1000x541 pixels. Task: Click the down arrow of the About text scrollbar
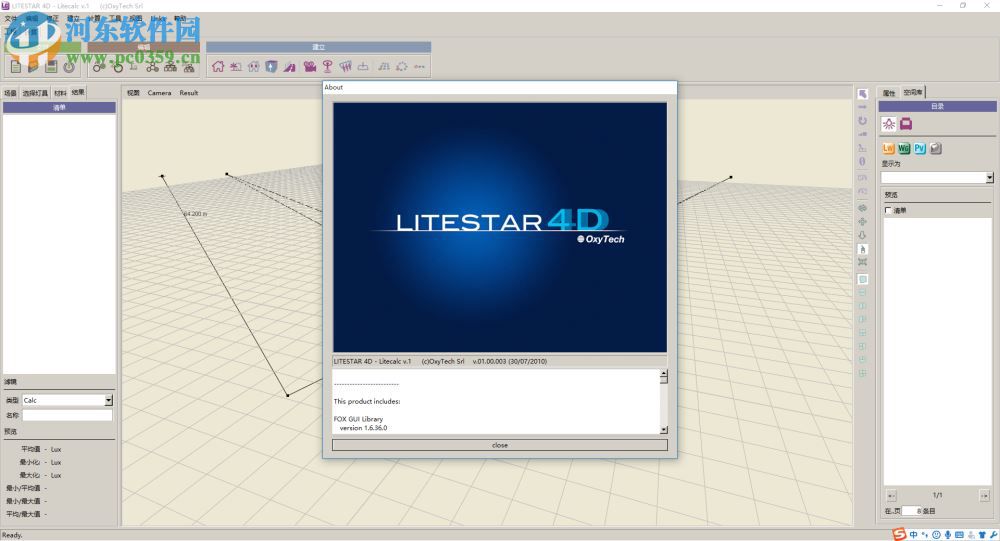click(664, 430)
